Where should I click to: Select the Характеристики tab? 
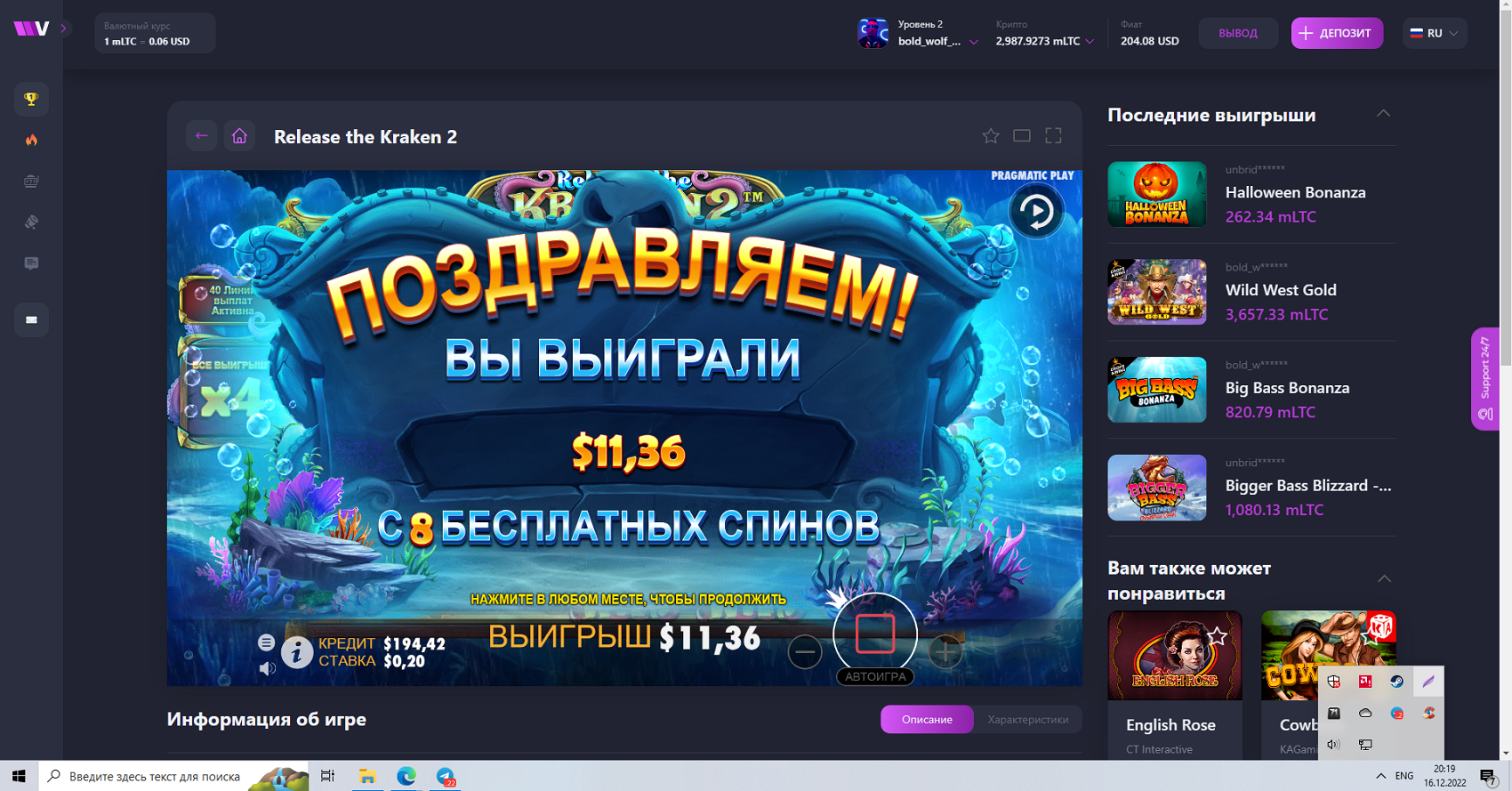[x=1028, y=719]
